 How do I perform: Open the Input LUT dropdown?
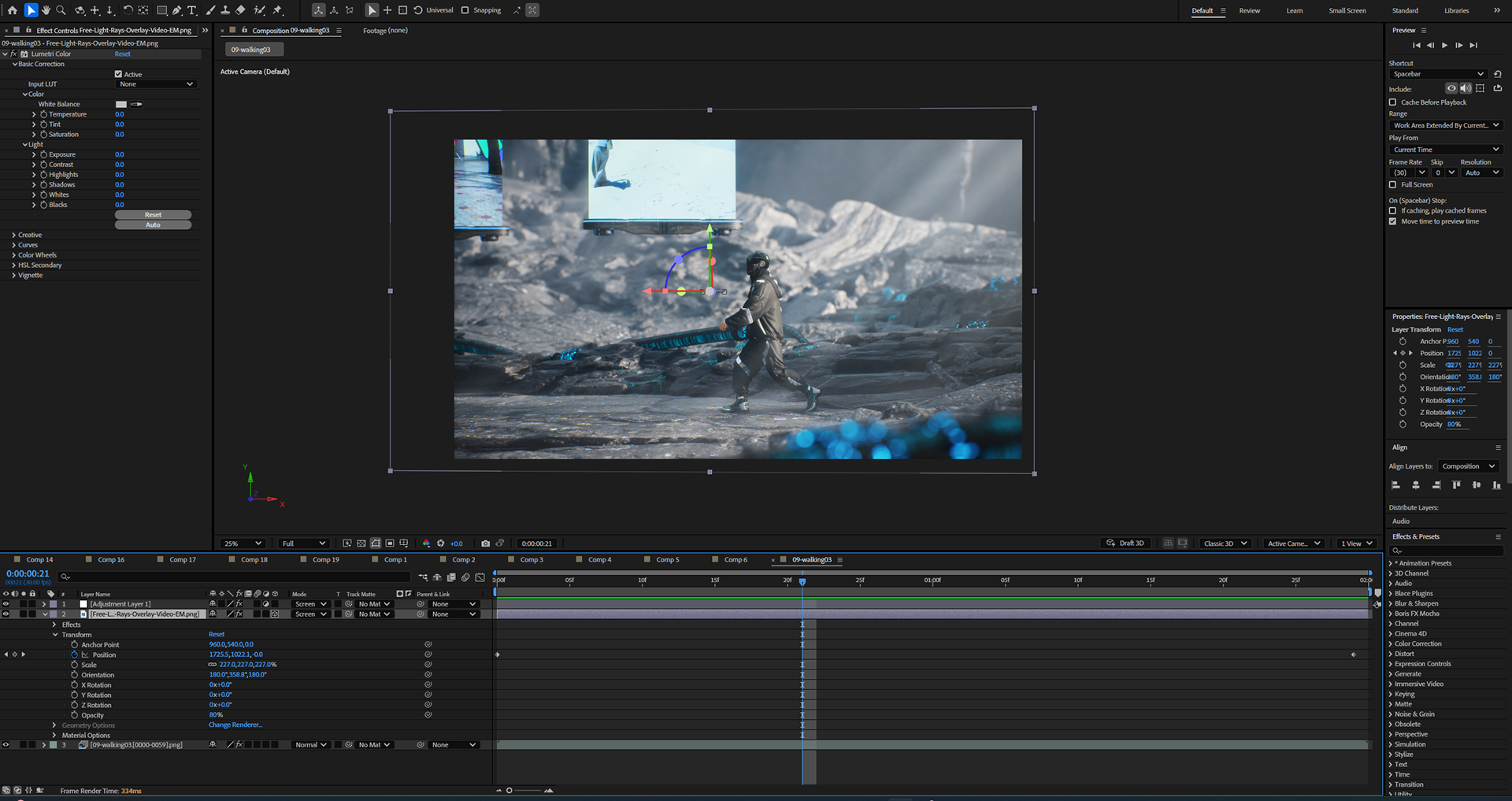(x=155, y=83)
